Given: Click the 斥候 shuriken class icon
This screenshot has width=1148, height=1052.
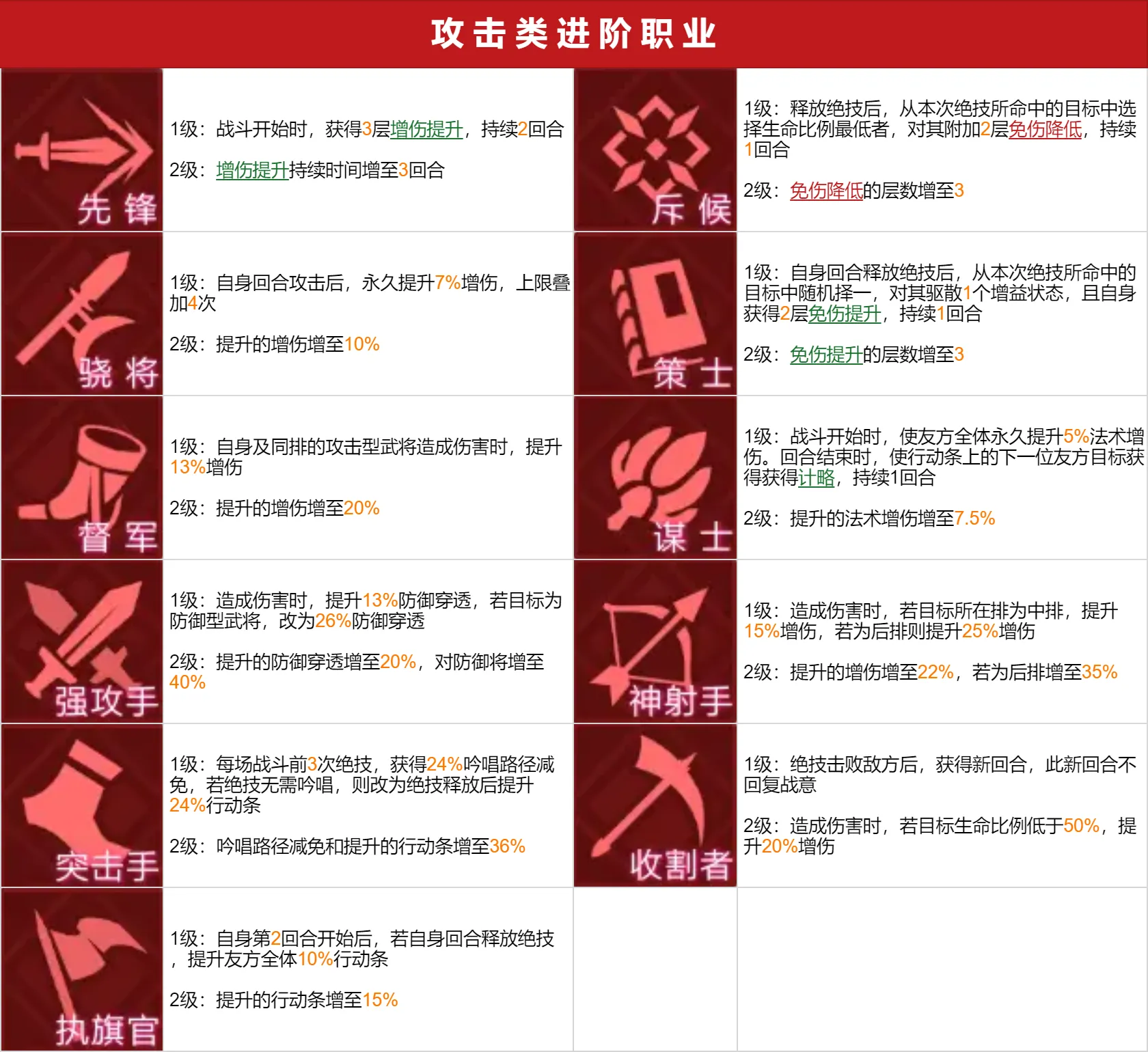Looking at the screenshot, I should 655,150.
